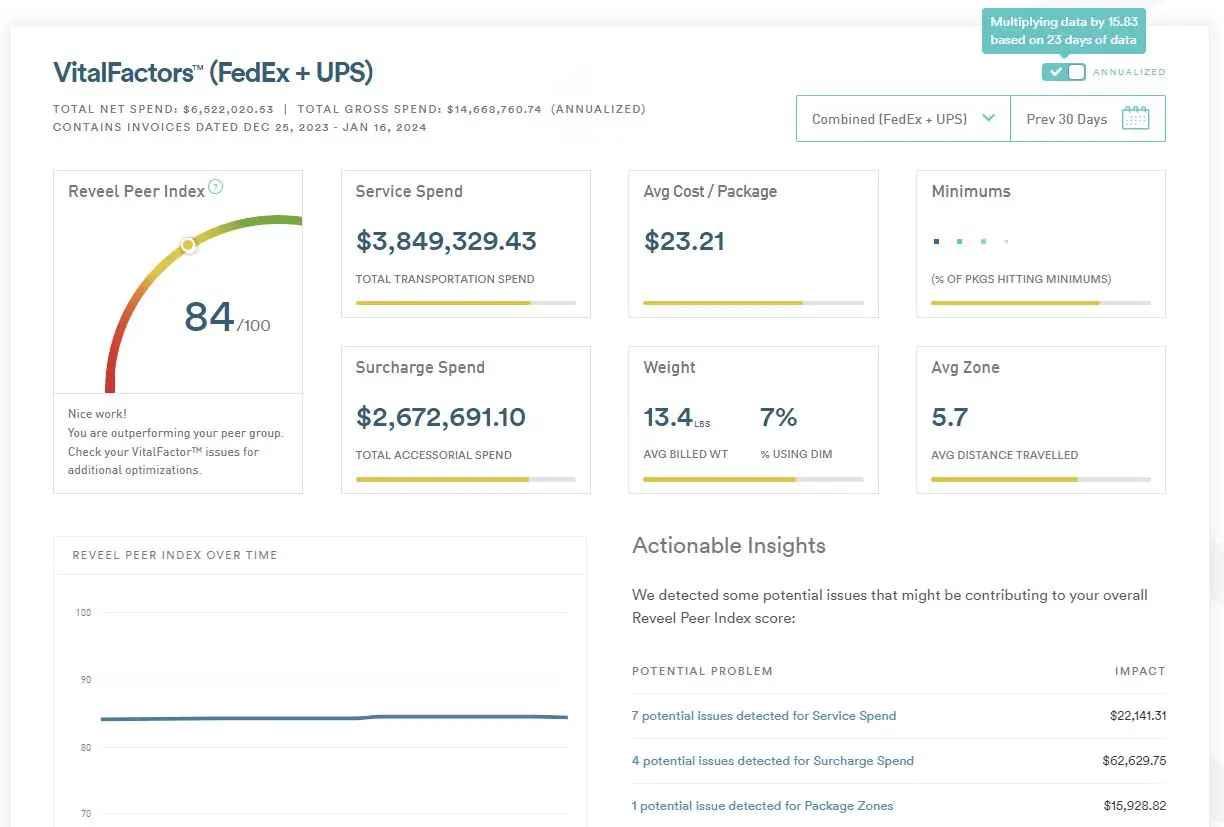
Task: Click the 100 axis label on chart
Action: click(83, 612)
